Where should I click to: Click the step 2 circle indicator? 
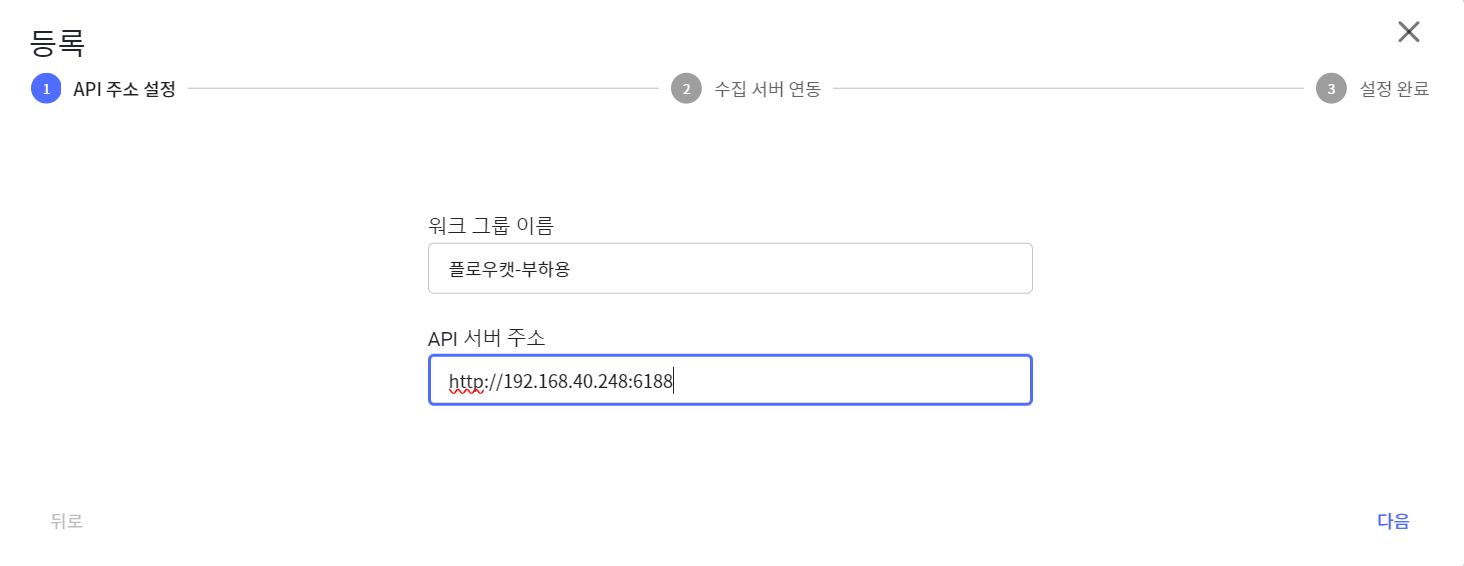point(686,89)
